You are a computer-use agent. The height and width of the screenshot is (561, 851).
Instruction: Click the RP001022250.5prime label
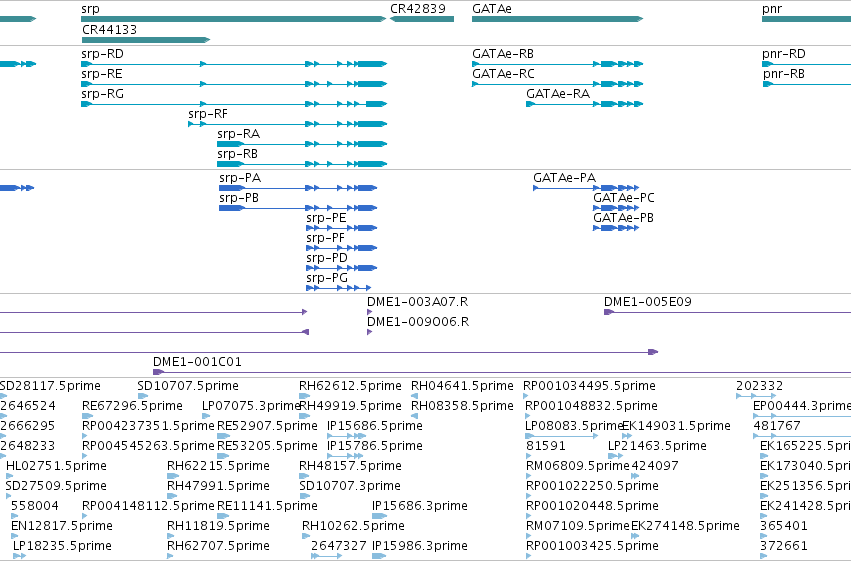pyautogui.click(x=592, y=486)
